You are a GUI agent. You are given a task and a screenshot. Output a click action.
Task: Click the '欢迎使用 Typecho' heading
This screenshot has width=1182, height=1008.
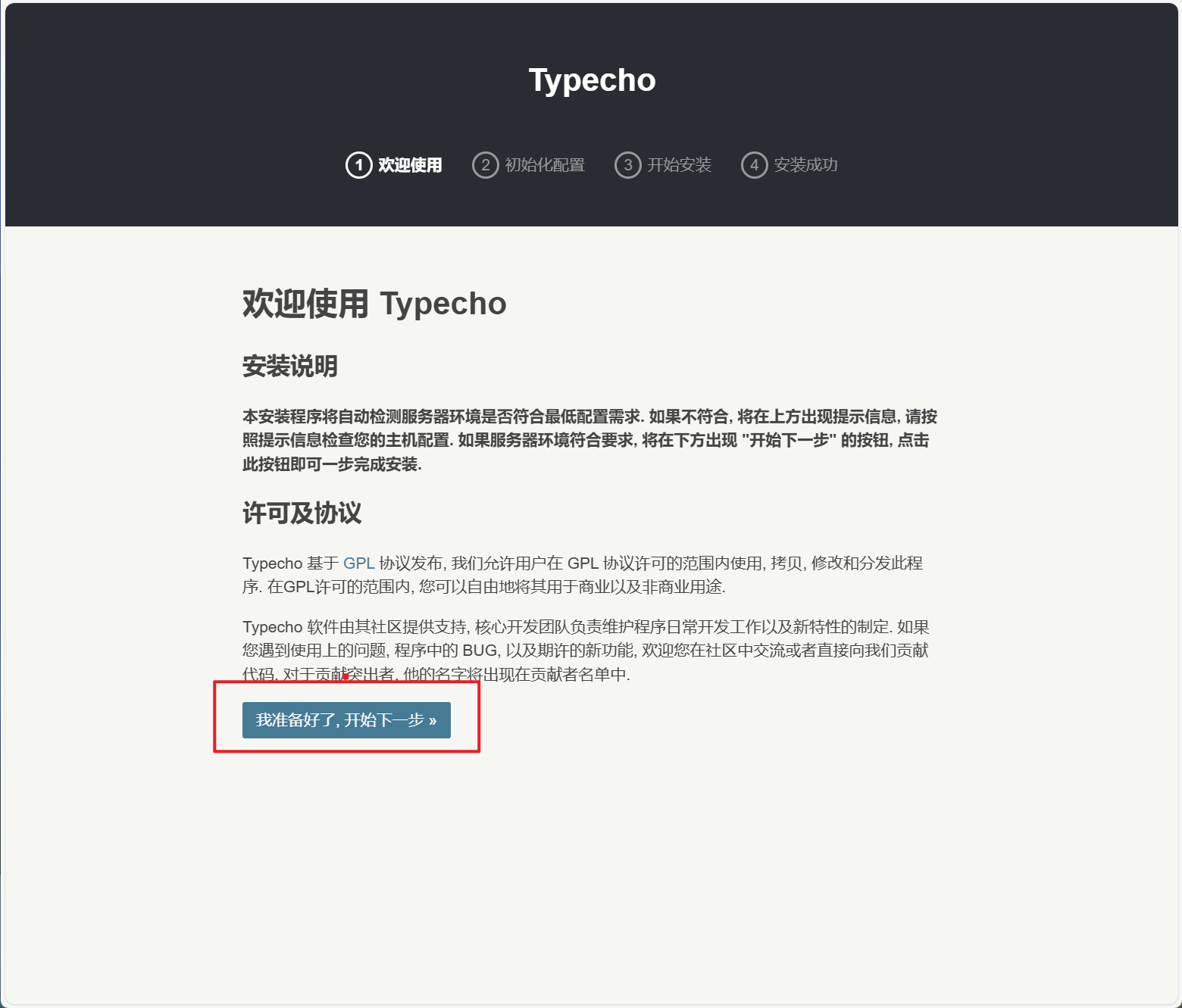pos(374,304)
